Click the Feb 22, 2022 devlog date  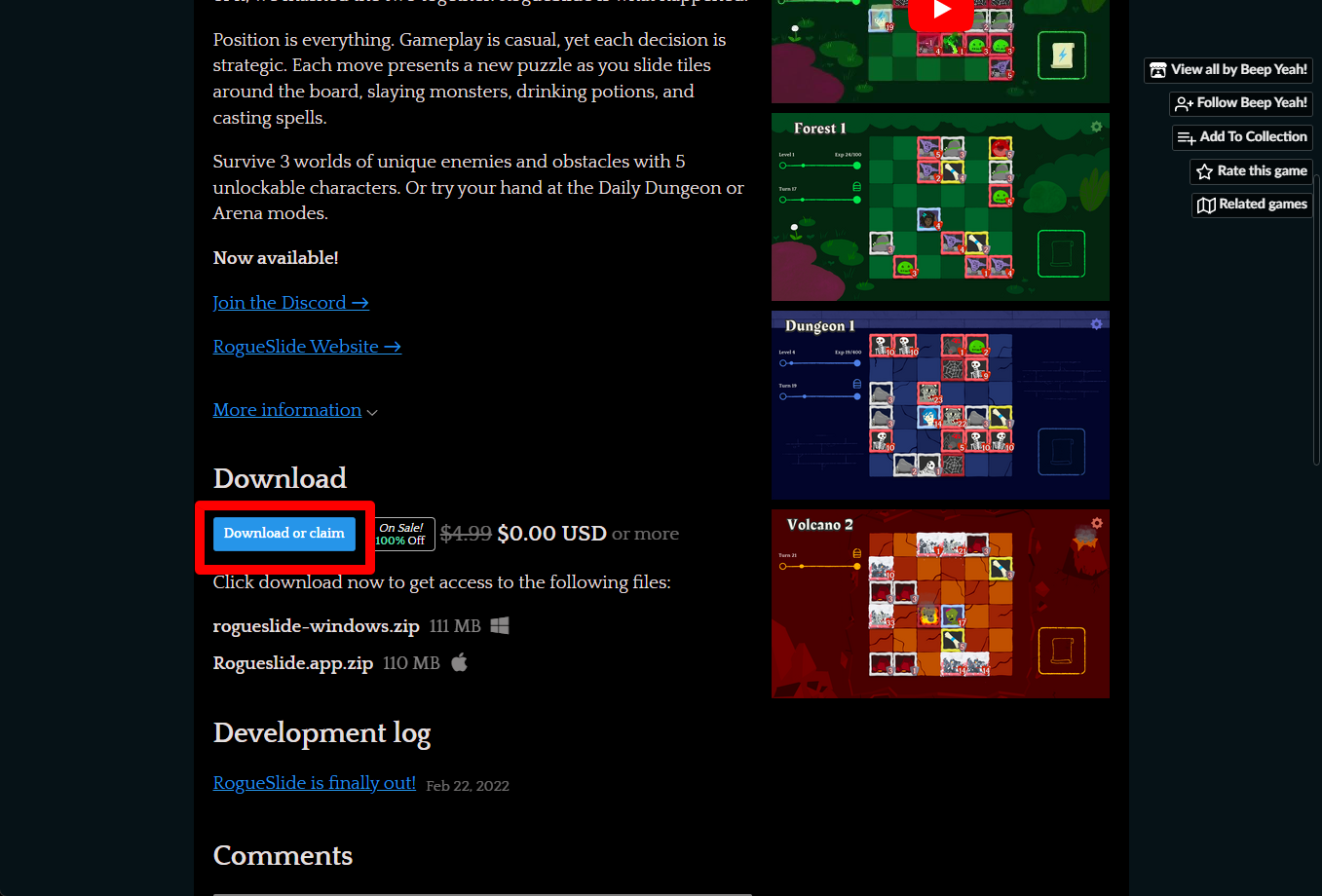[468, 786]
